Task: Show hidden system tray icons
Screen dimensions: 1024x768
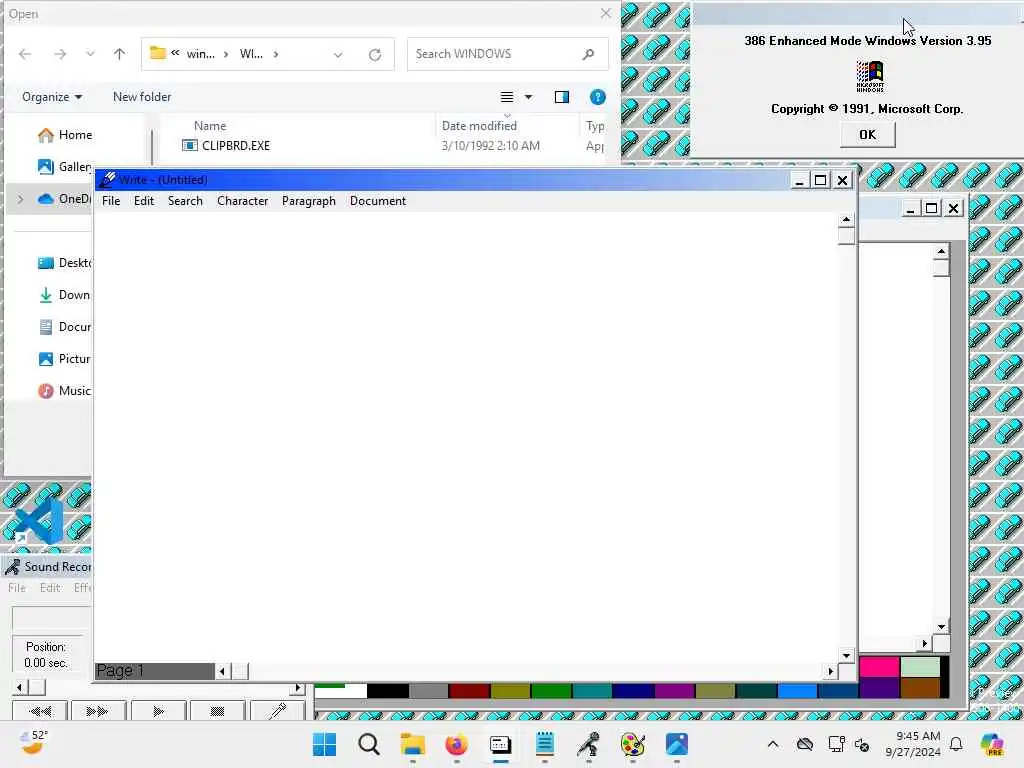Action: 773,744
